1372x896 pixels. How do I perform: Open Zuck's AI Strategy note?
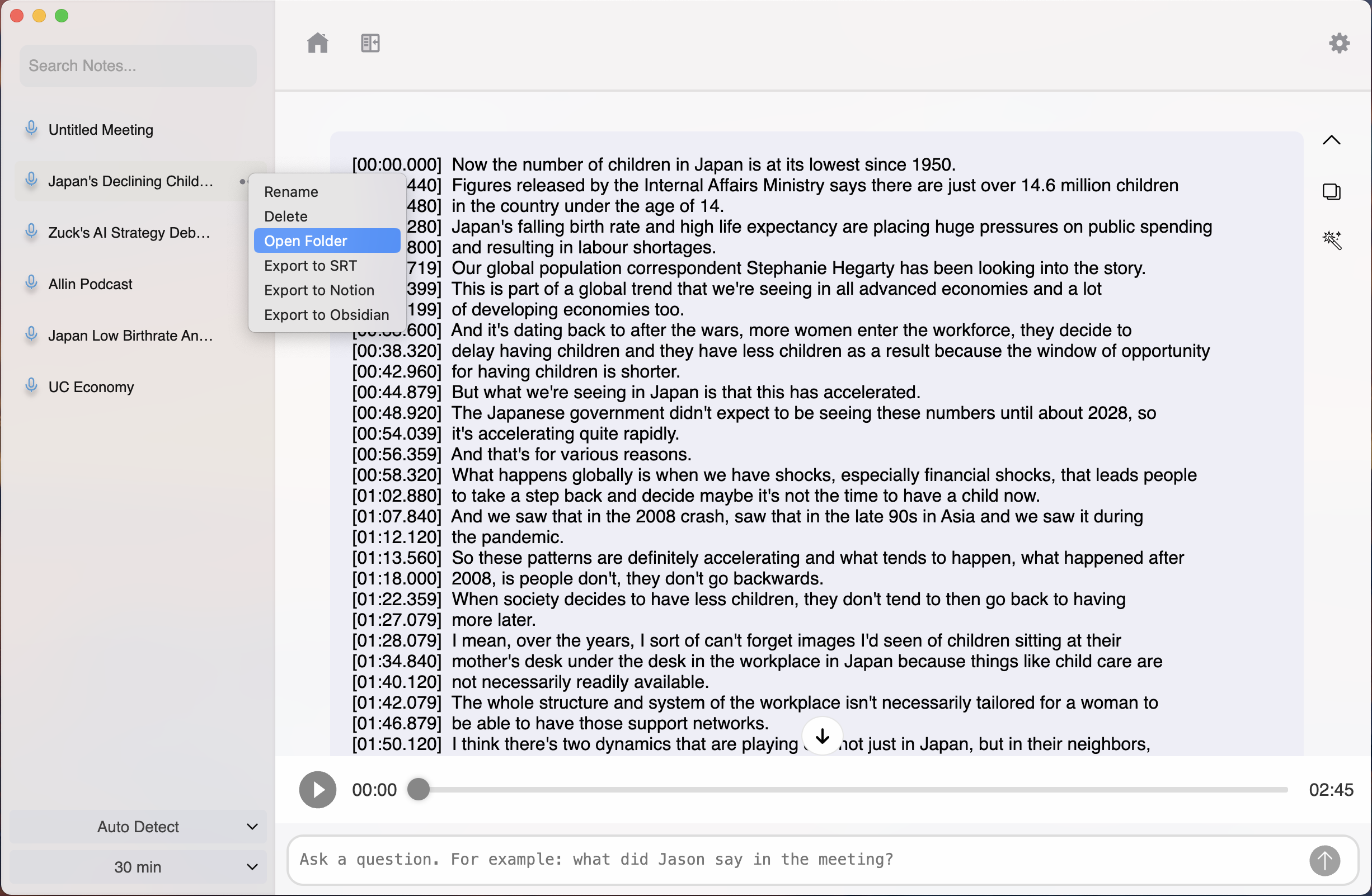click(129, 232)
